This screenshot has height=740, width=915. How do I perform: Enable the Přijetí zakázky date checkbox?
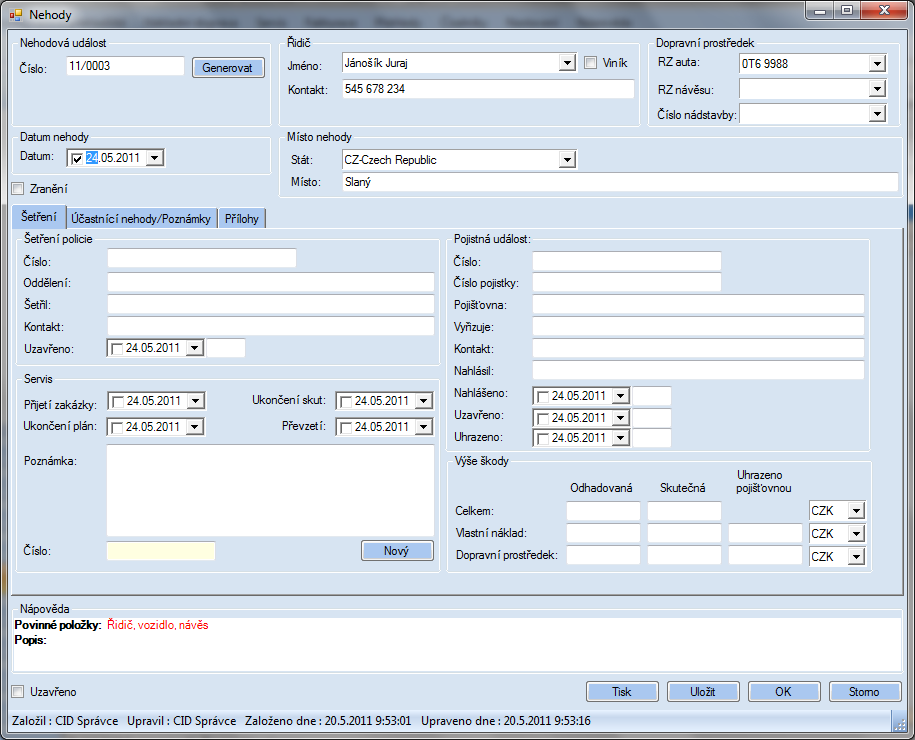(x=118, y=402)
